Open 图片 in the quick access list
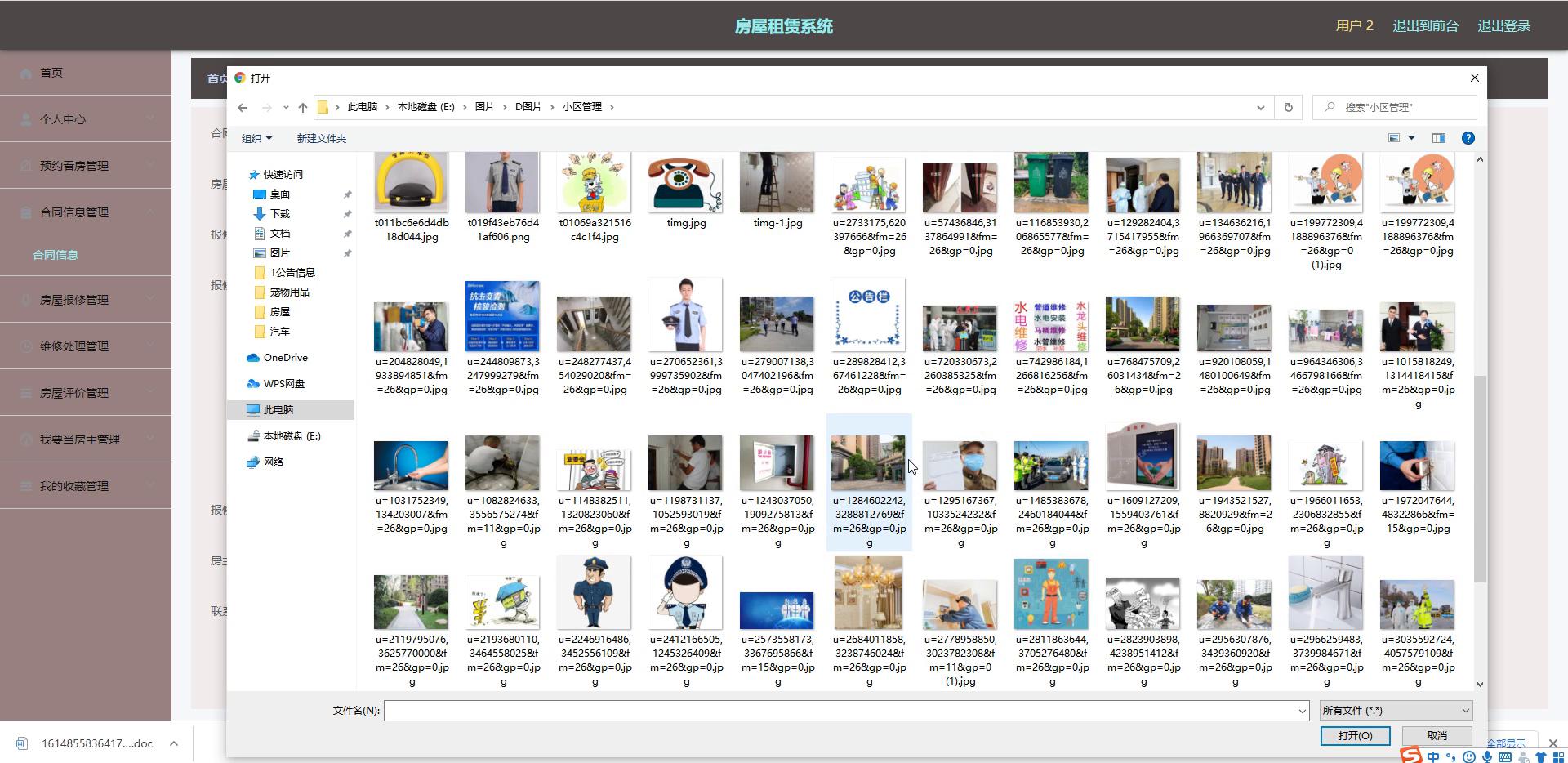The height and width of the screenshot is (763, 1568). (x=279, y=252)
